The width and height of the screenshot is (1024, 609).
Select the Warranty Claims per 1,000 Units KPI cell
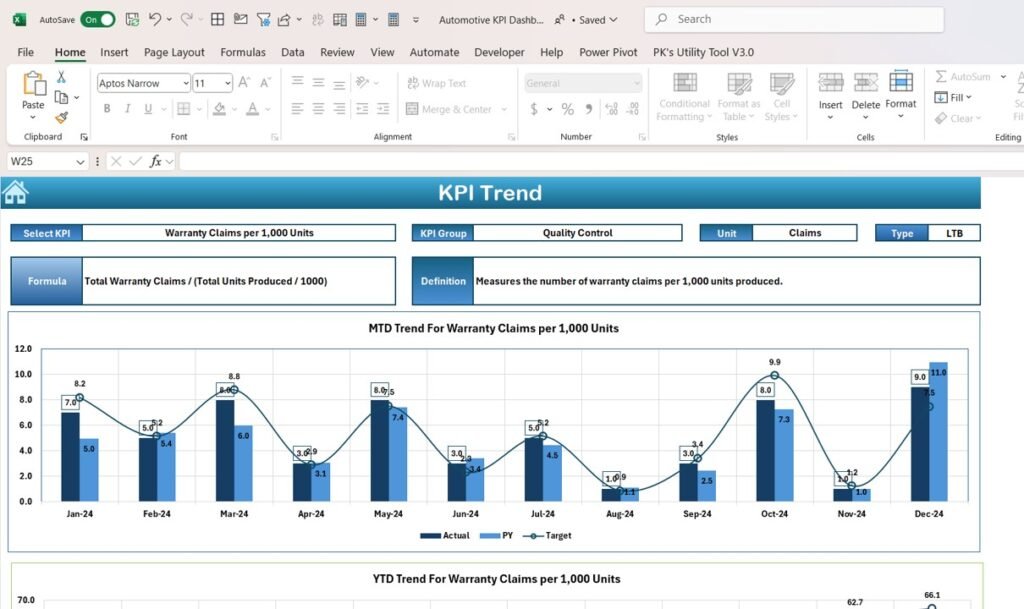[239, 233]
